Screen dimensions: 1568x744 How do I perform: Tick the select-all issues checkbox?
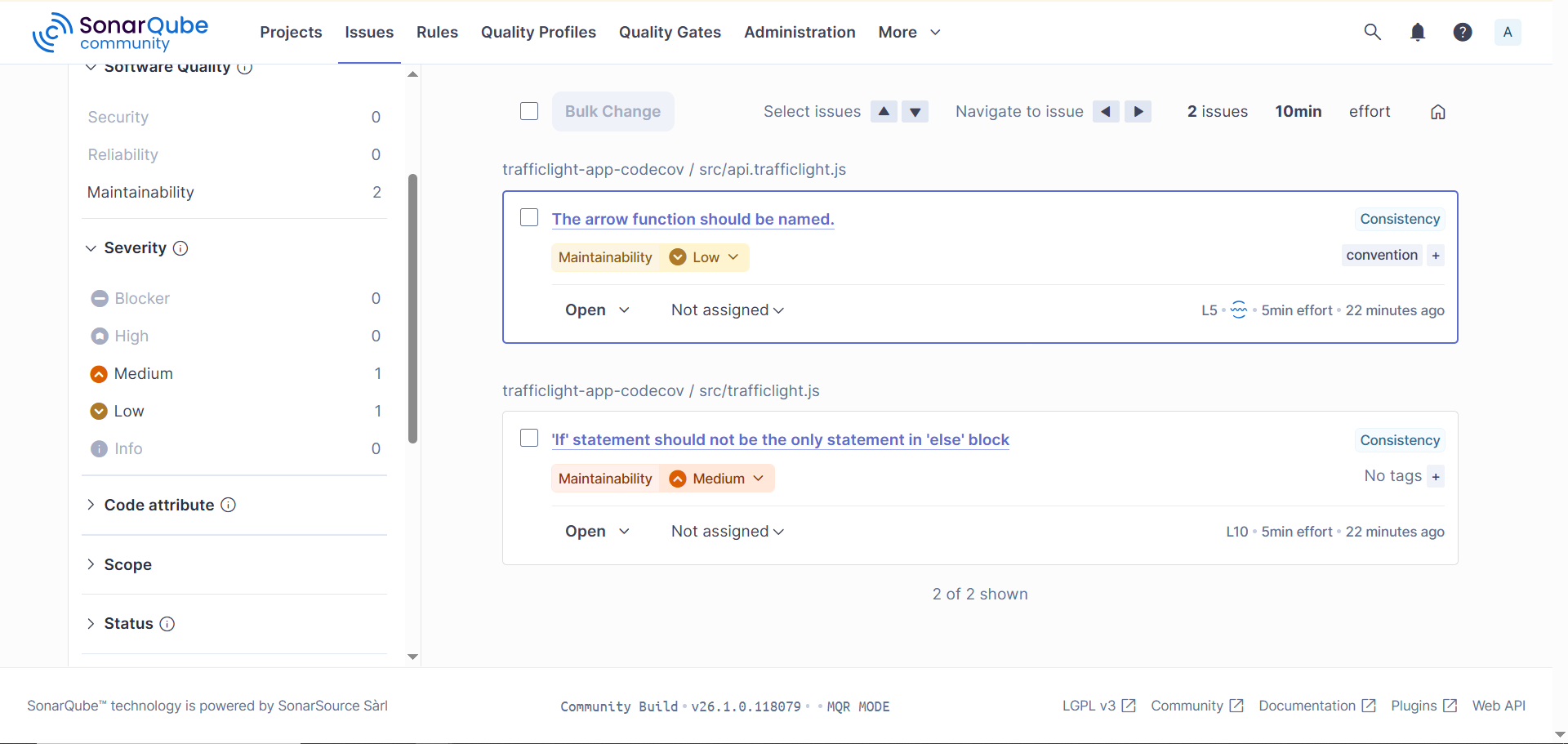[529, 111]
